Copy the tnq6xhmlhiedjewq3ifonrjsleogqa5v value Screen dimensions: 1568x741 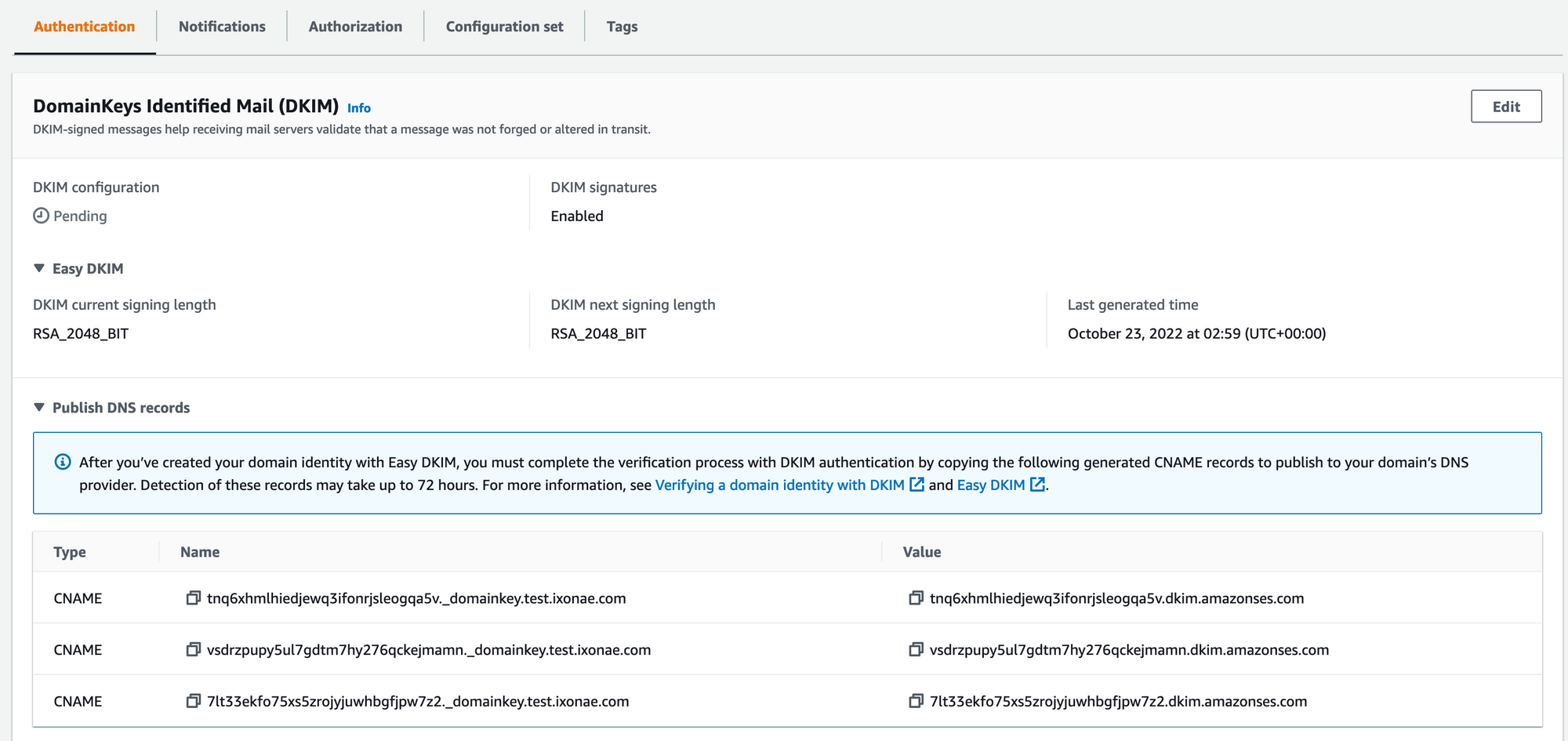coord(915,598)
